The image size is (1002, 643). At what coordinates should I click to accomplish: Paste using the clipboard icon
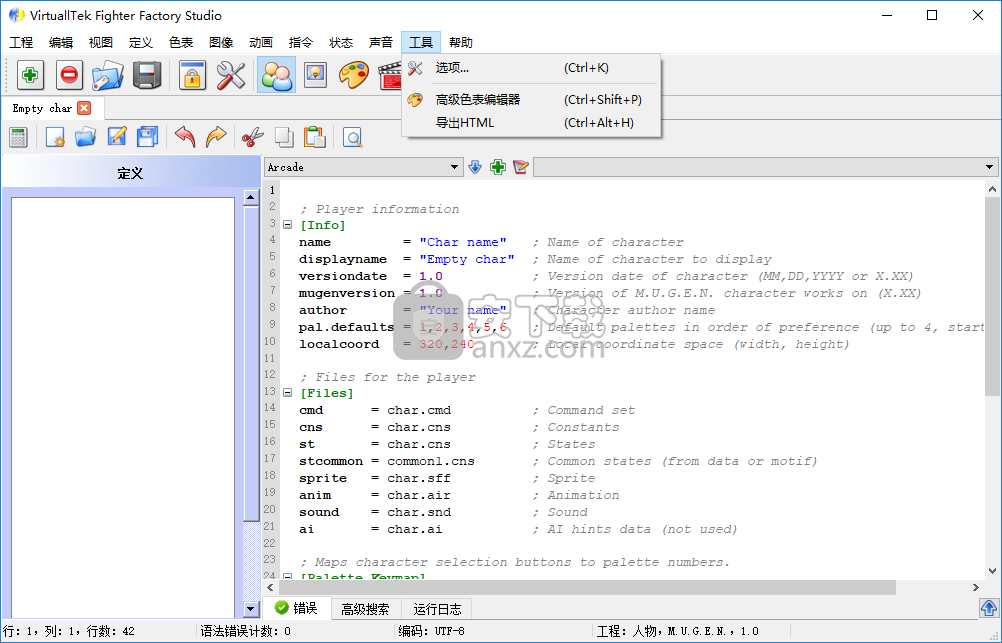tap(314, 137)
